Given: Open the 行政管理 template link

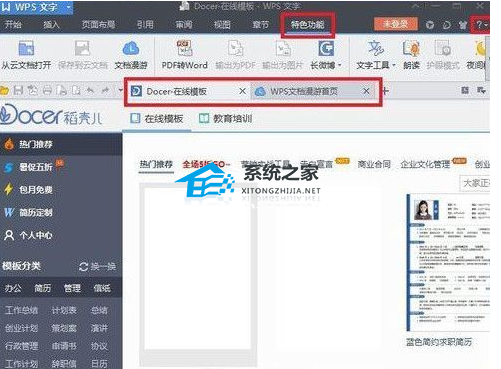Looking at the screenshot, I should 21,346.
